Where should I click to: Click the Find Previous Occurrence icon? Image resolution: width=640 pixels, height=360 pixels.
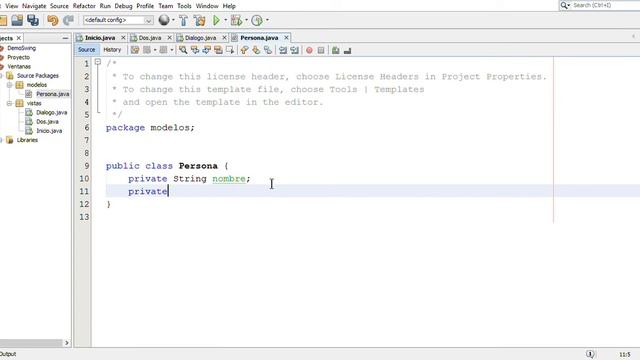click(x=195, y=50)
